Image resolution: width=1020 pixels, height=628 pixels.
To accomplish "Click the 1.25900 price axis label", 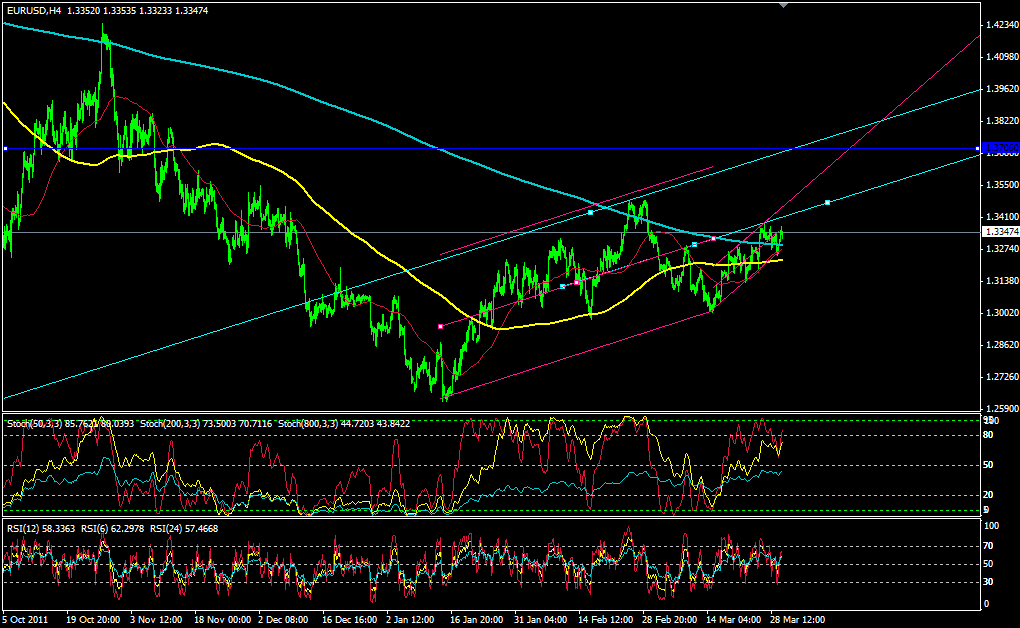I will tap(1002, 409).
